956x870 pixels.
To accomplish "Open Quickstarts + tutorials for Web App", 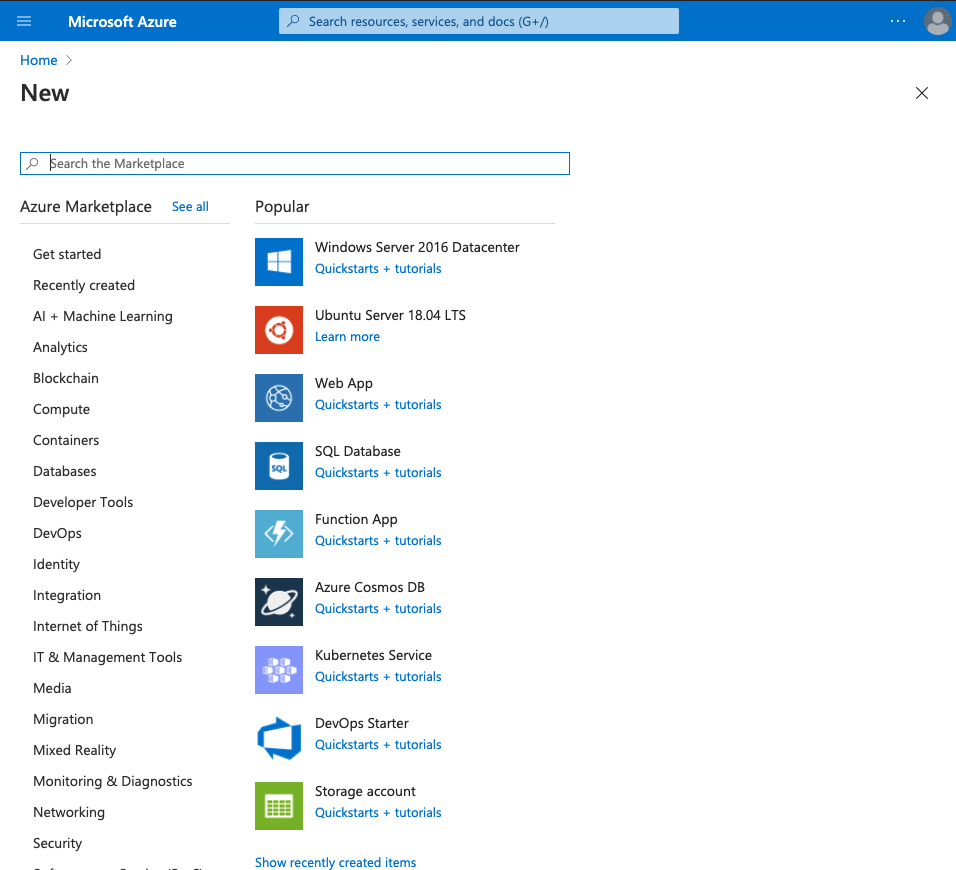I will tap(377, 404).
